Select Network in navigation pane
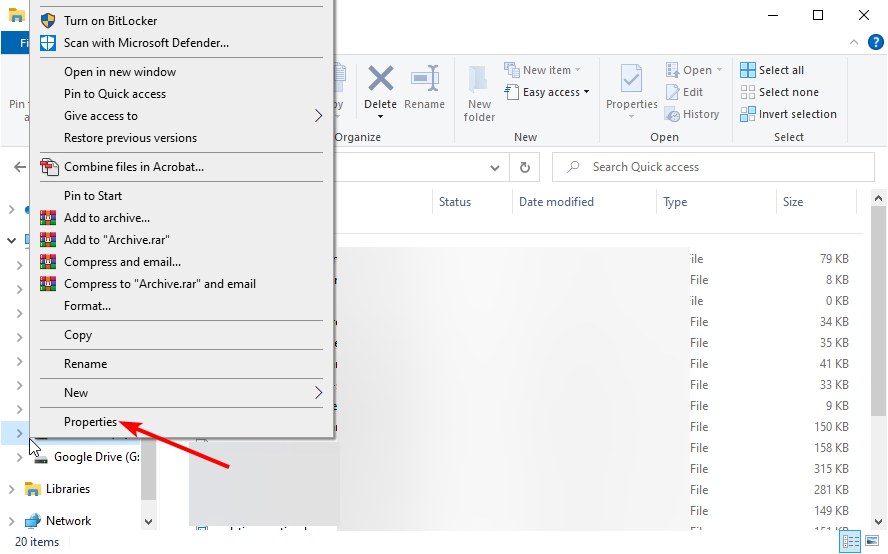Image resolution: width=888 pixels, height=554 pixels. tap(69, 521)
